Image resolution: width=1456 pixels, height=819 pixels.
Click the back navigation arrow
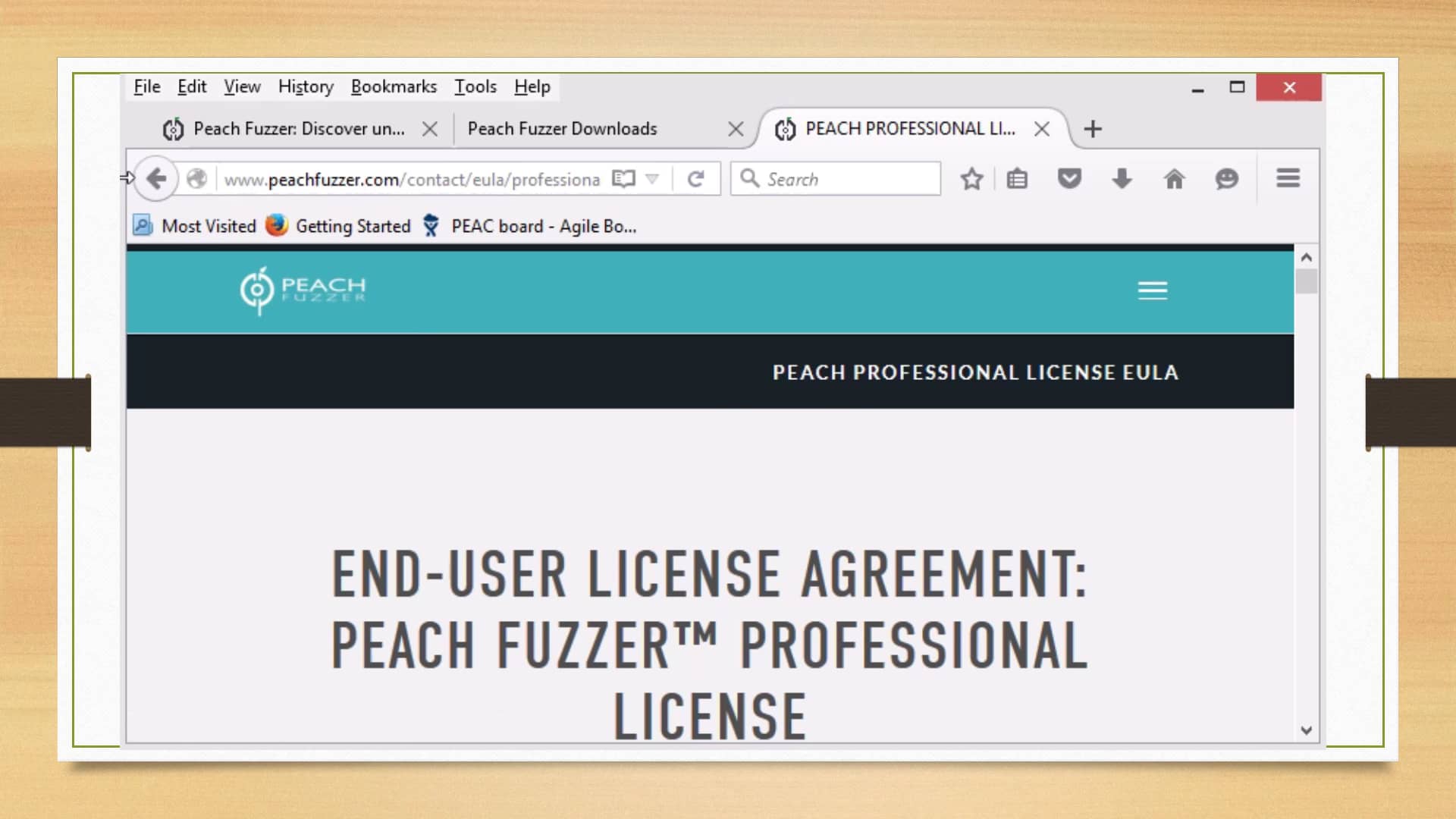[157, 178]
